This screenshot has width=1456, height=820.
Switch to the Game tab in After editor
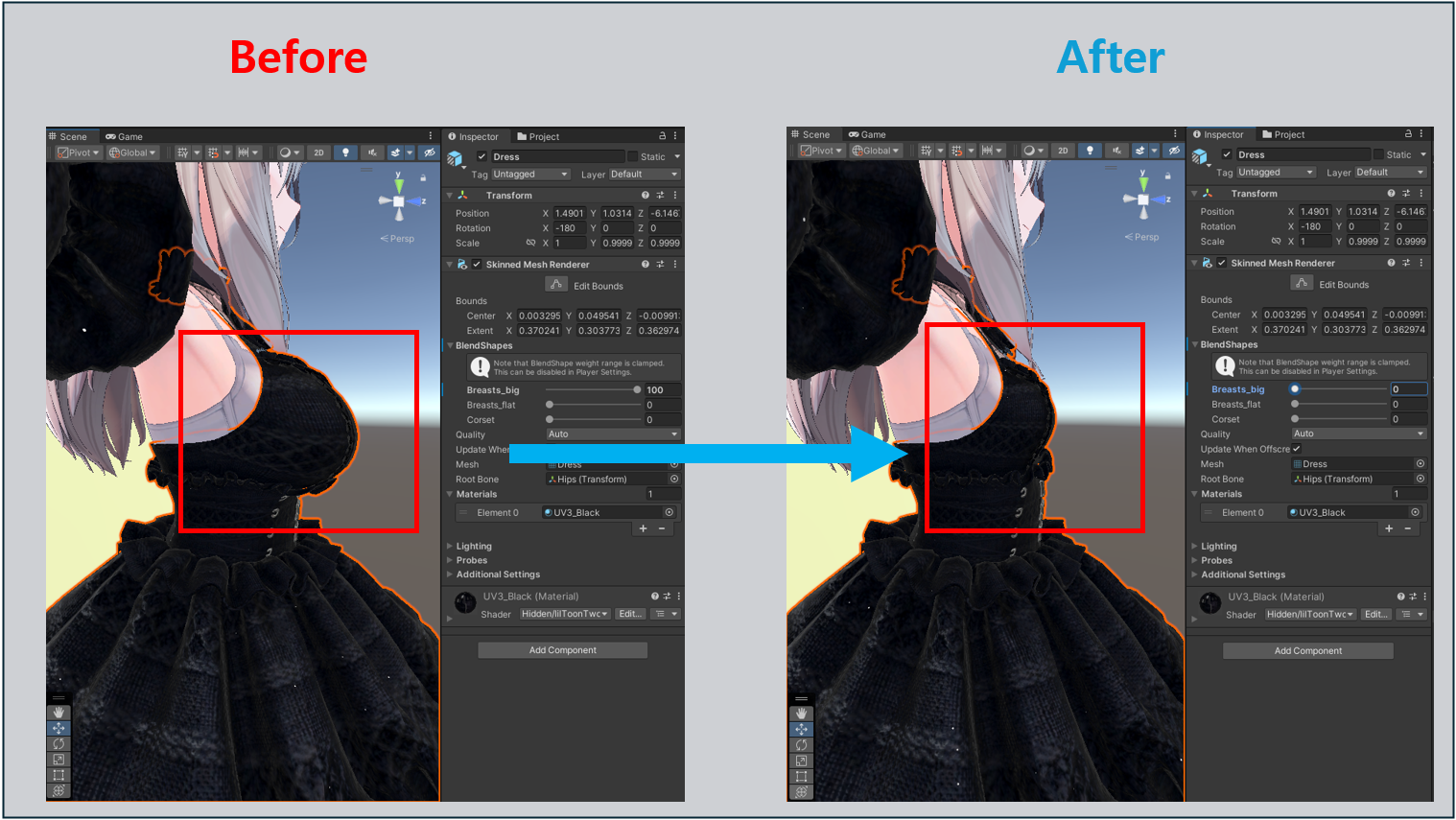click(x=868, y=134)
